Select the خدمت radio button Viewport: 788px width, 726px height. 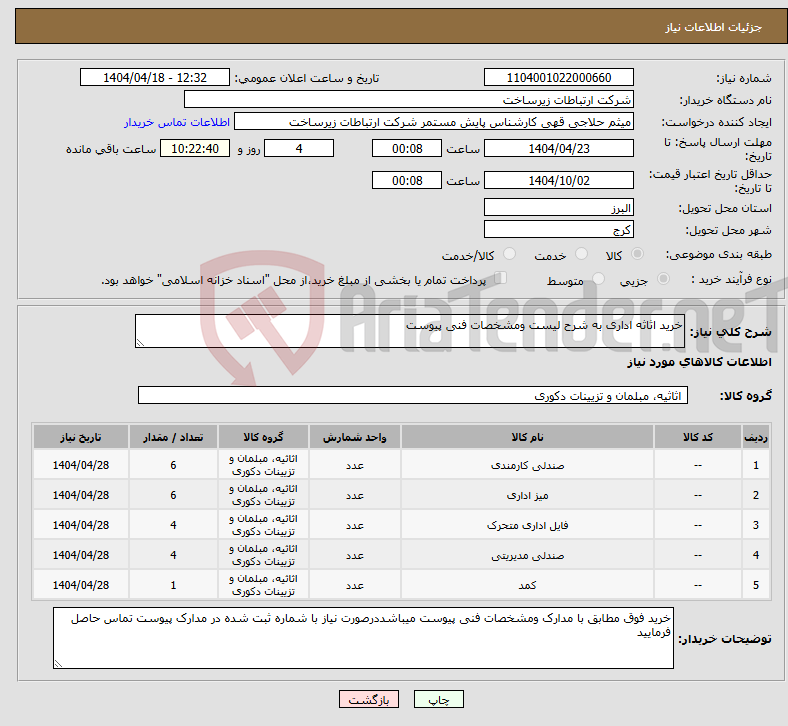(x=581, y=254)
